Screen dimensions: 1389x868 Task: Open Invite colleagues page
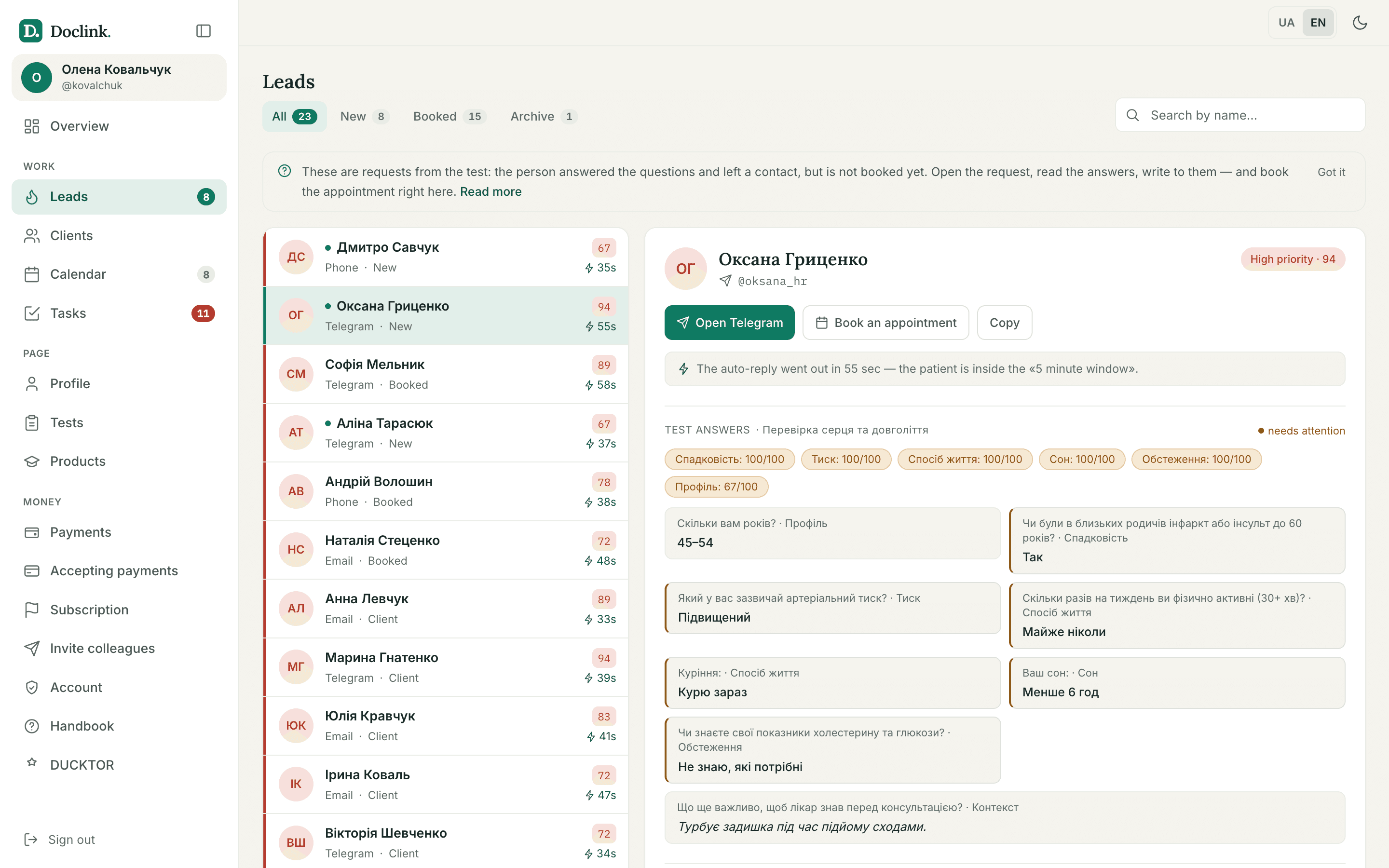pos(119,648)
